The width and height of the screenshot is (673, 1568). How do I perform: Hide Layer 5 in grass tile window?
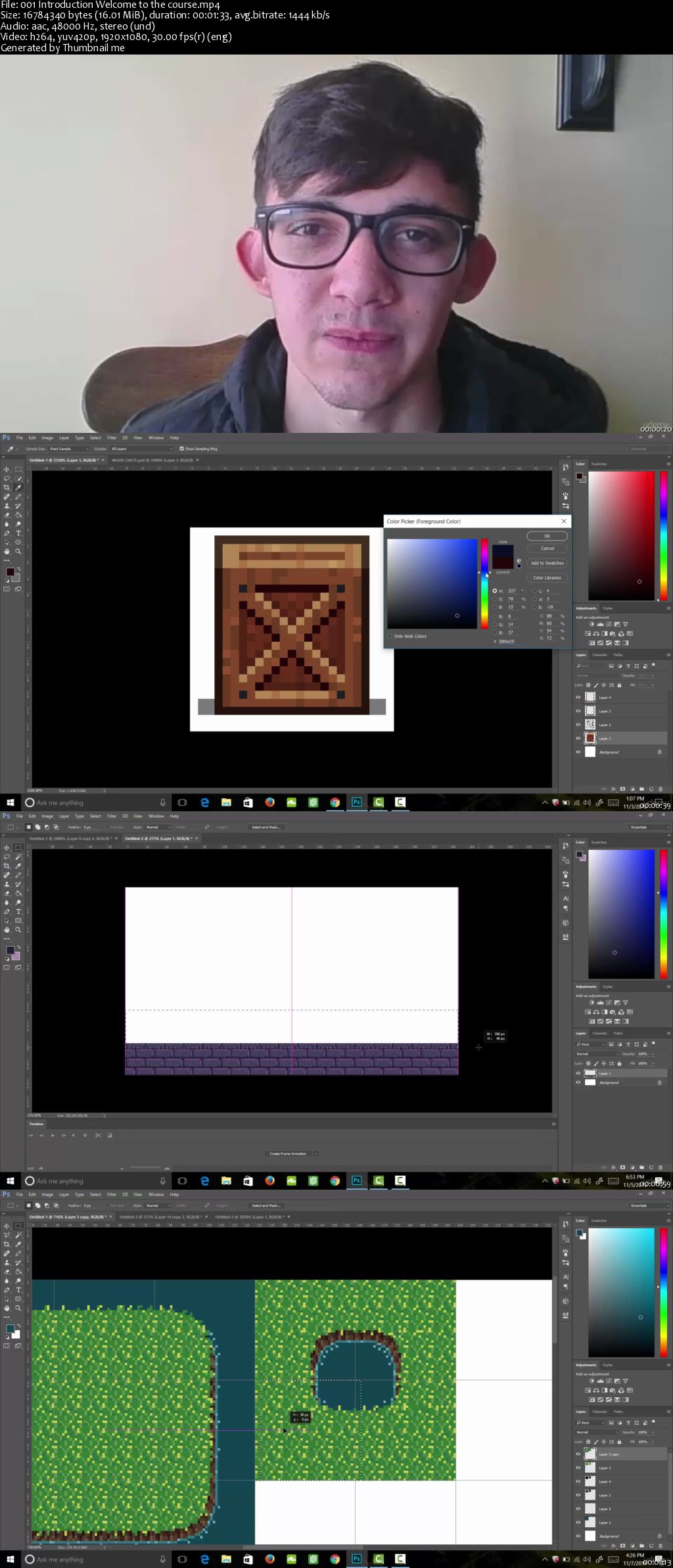point(578,1509)
